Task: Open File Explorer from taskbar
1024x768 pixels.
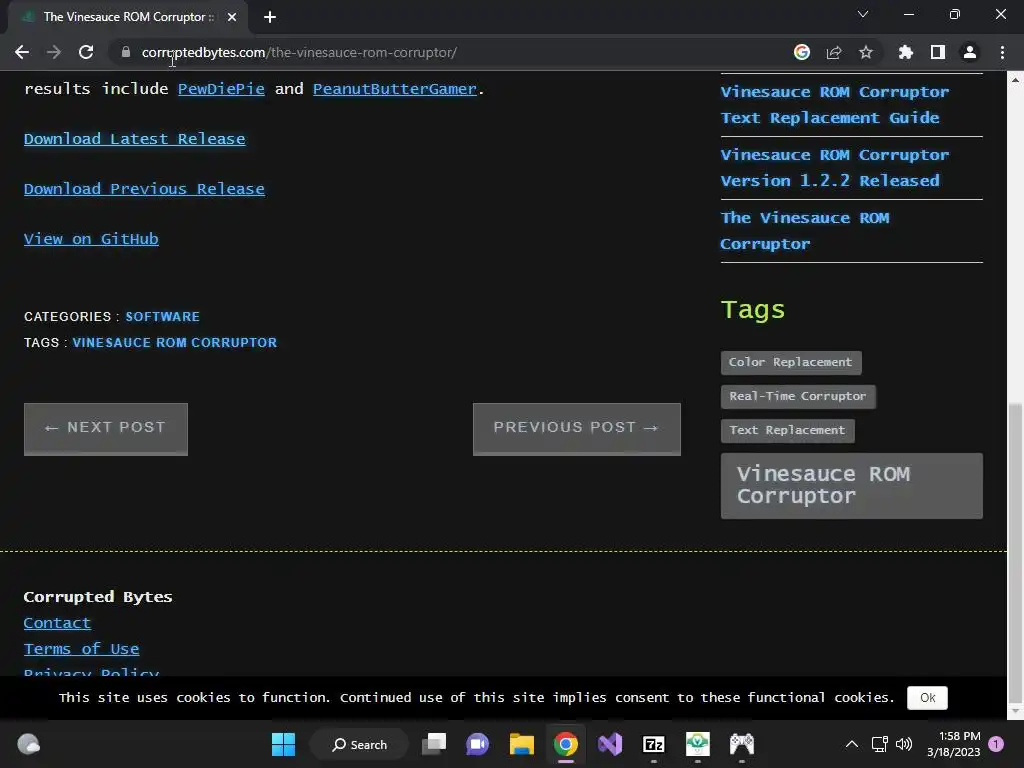Action: click(x=522, y=744)
